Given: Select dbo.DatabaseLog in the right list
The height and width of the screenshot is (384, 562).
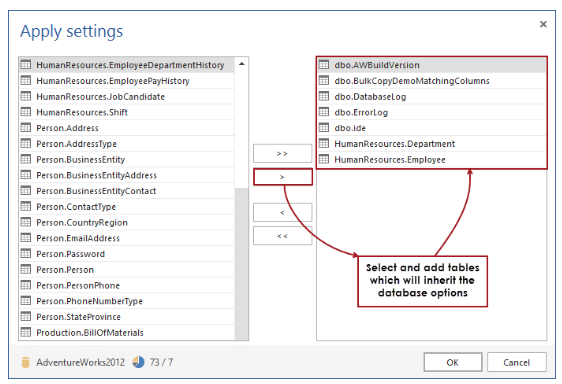Looking at the screenshot, I should [432, 96].
